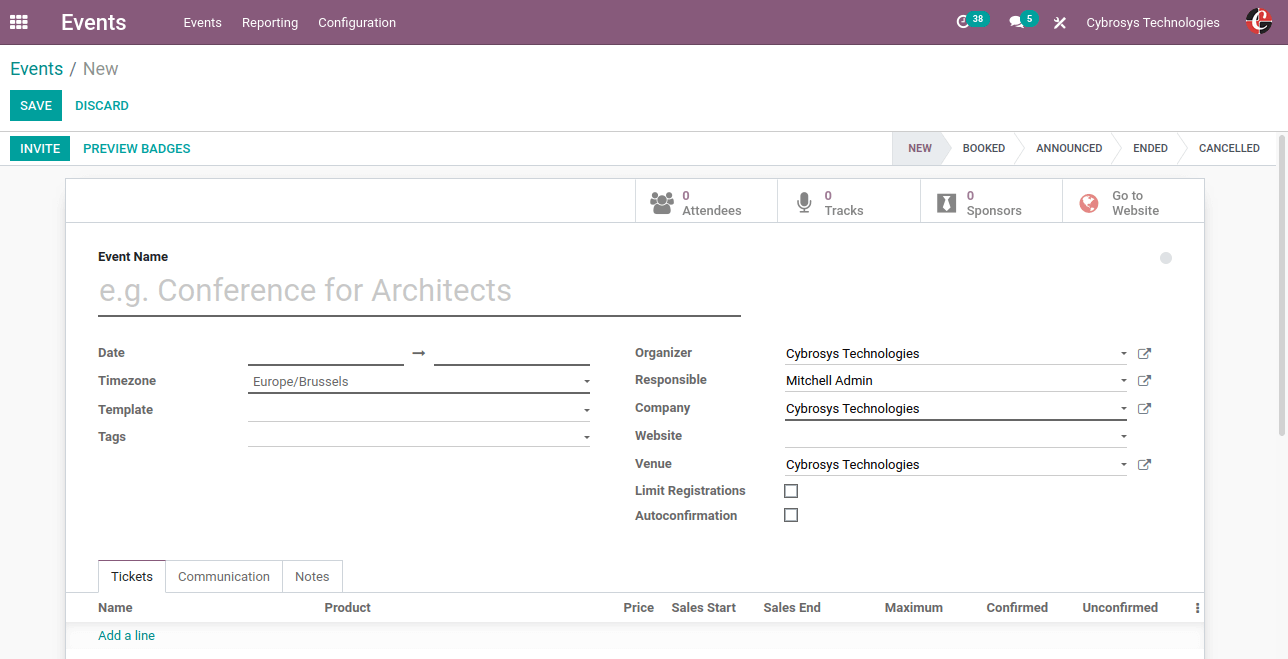Click the Attendees people icon
This screenshot has height=659, width=1288.
pyautogui.click(x=662, y=203)
